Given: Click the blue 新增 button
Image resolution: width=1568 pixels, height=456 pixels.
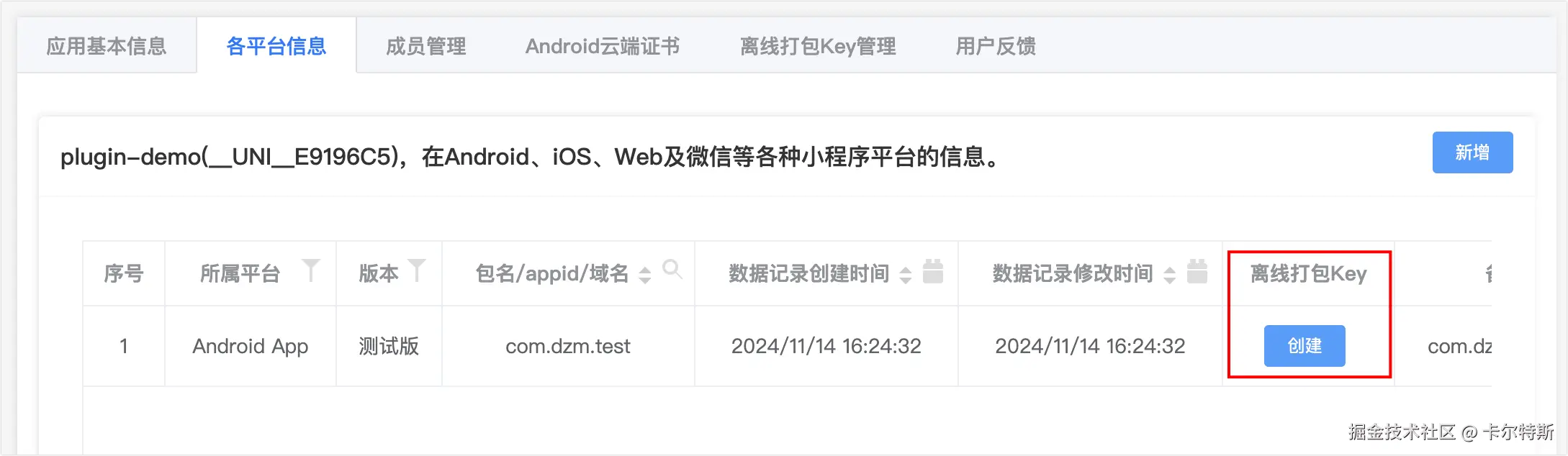Looking at the screenshot, I should [x=1472, y=152].
